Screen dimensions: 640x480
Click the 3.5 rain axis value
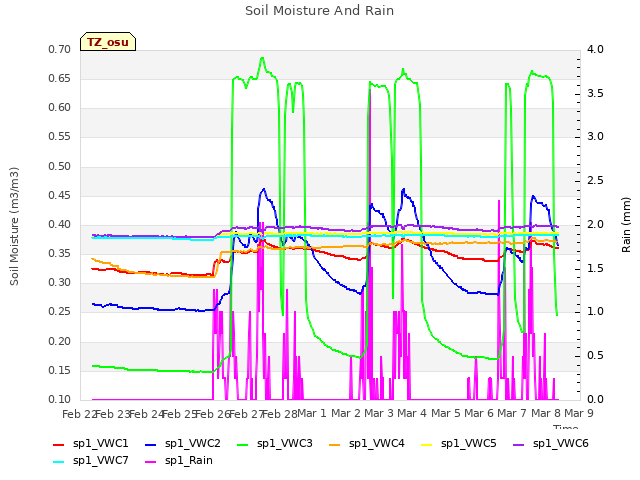(595, 93)
